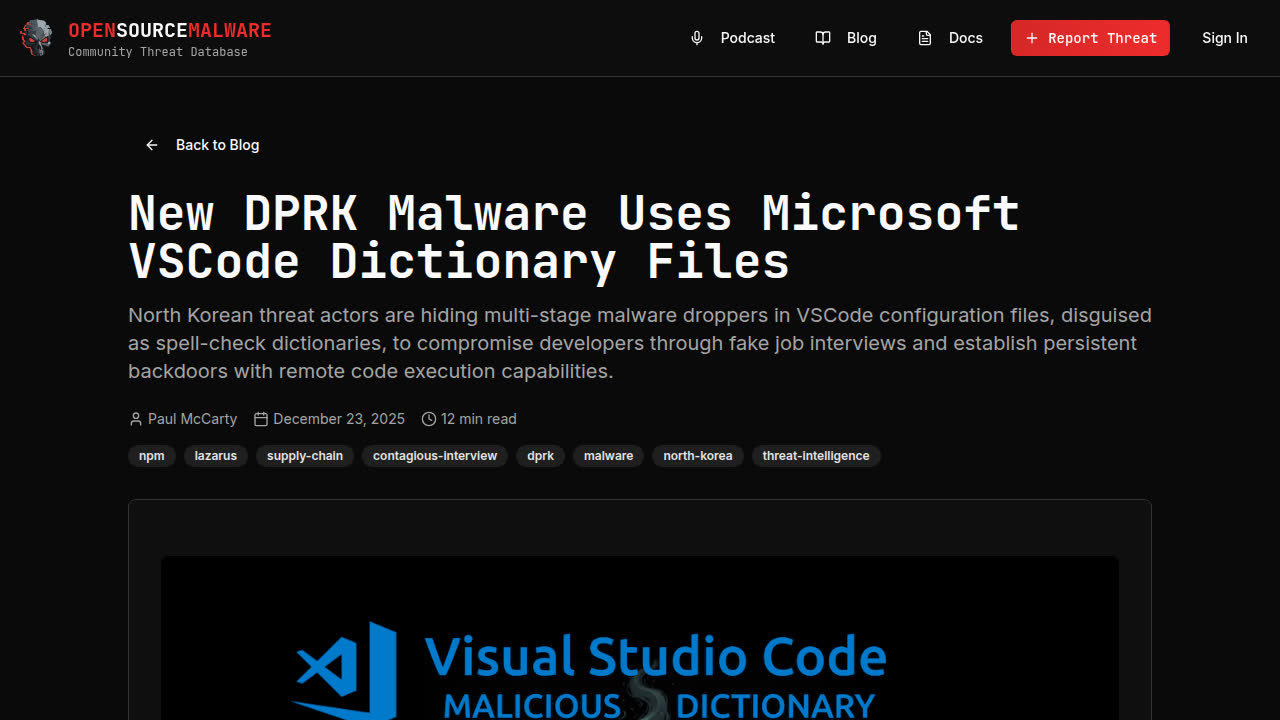Viewport: 1280px width, 720px height.
Task: Go Back to Blog
Action: point(202,145)
